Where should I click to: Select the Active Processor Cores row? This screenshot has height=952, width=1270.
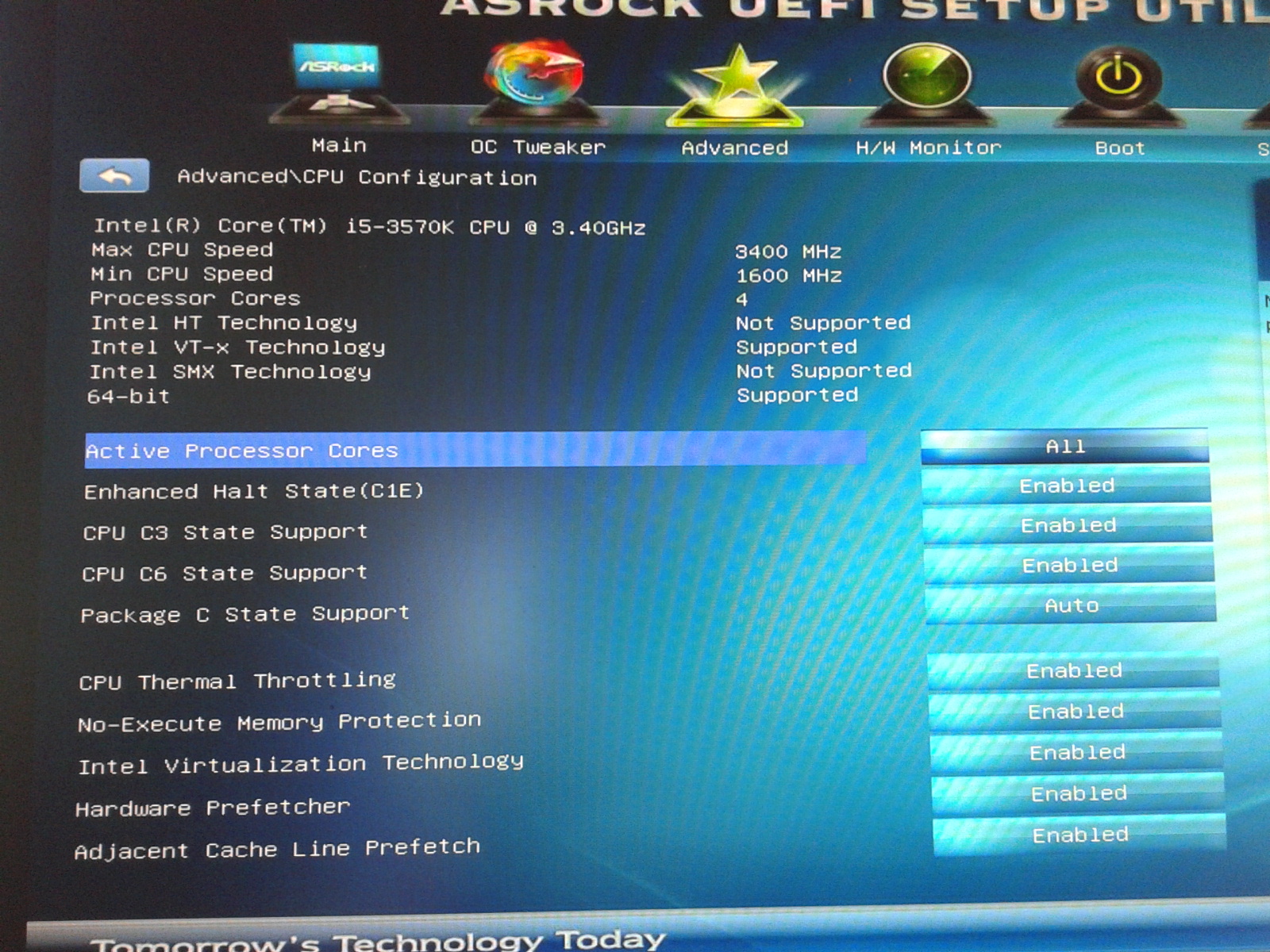tap(475, 450)
